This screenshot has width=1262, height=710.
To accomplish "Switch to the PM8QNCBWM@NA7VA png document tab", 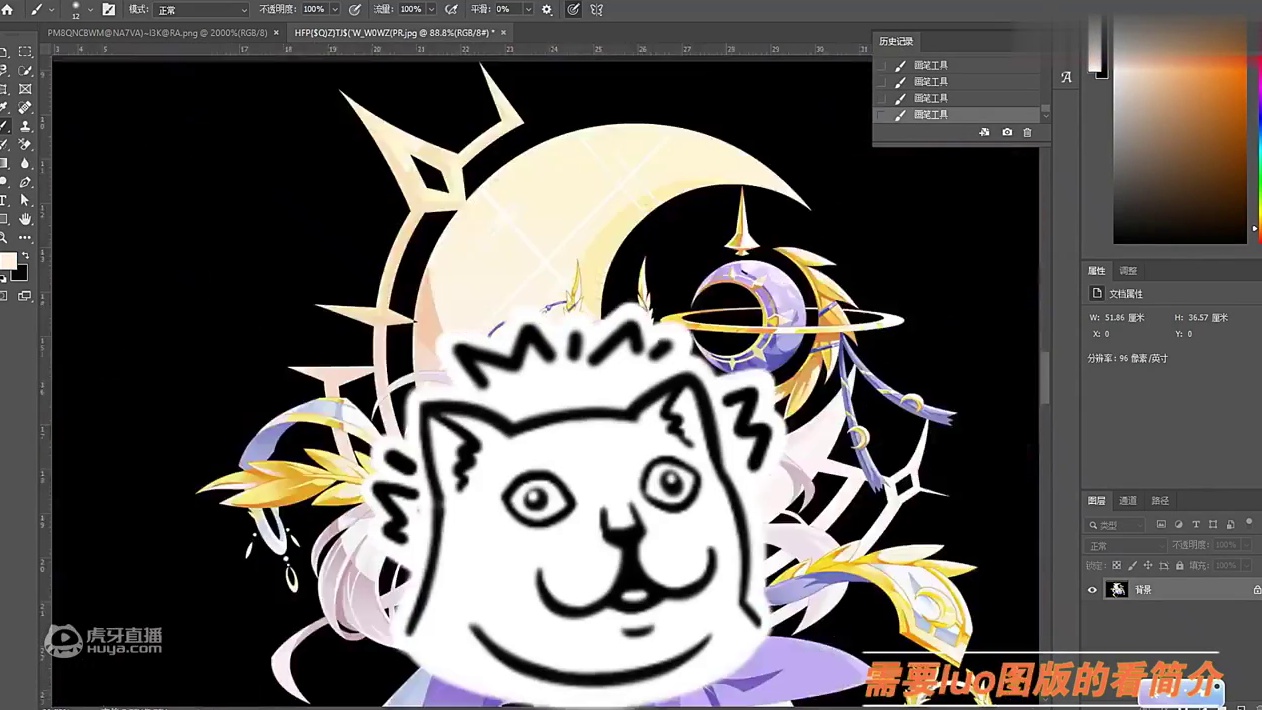I will (x=157, y=33).
